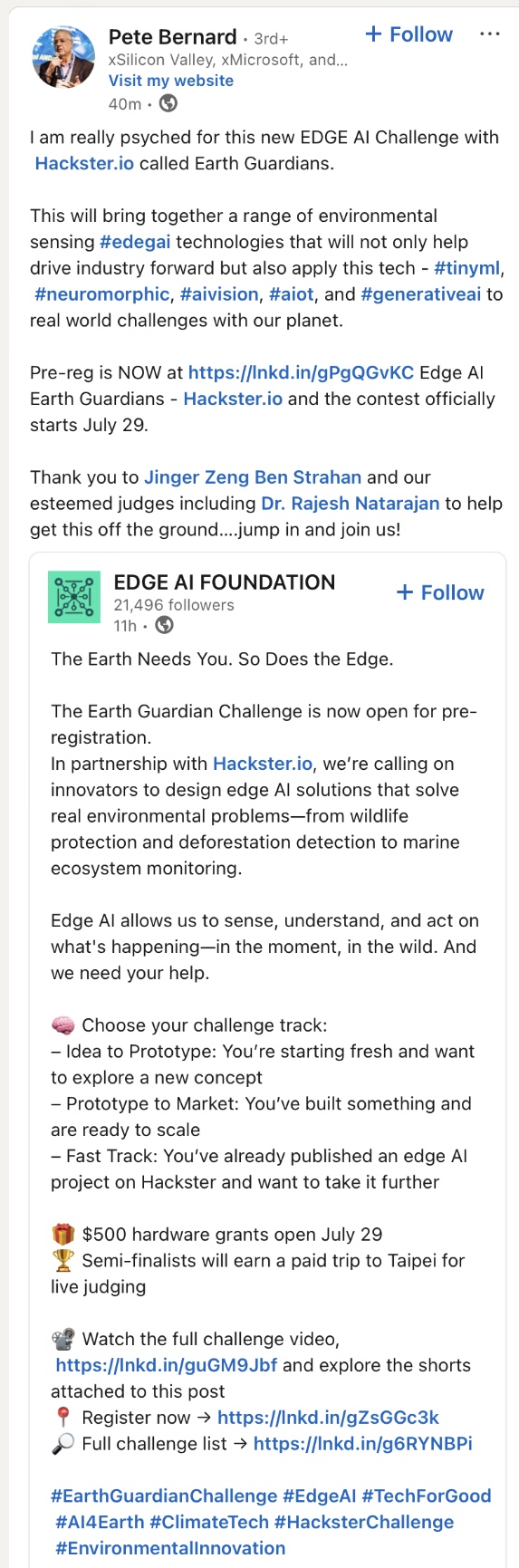
Task: Open challenge video link lnkd.in/guGM9Jbf
Action: click(167, 1365)
